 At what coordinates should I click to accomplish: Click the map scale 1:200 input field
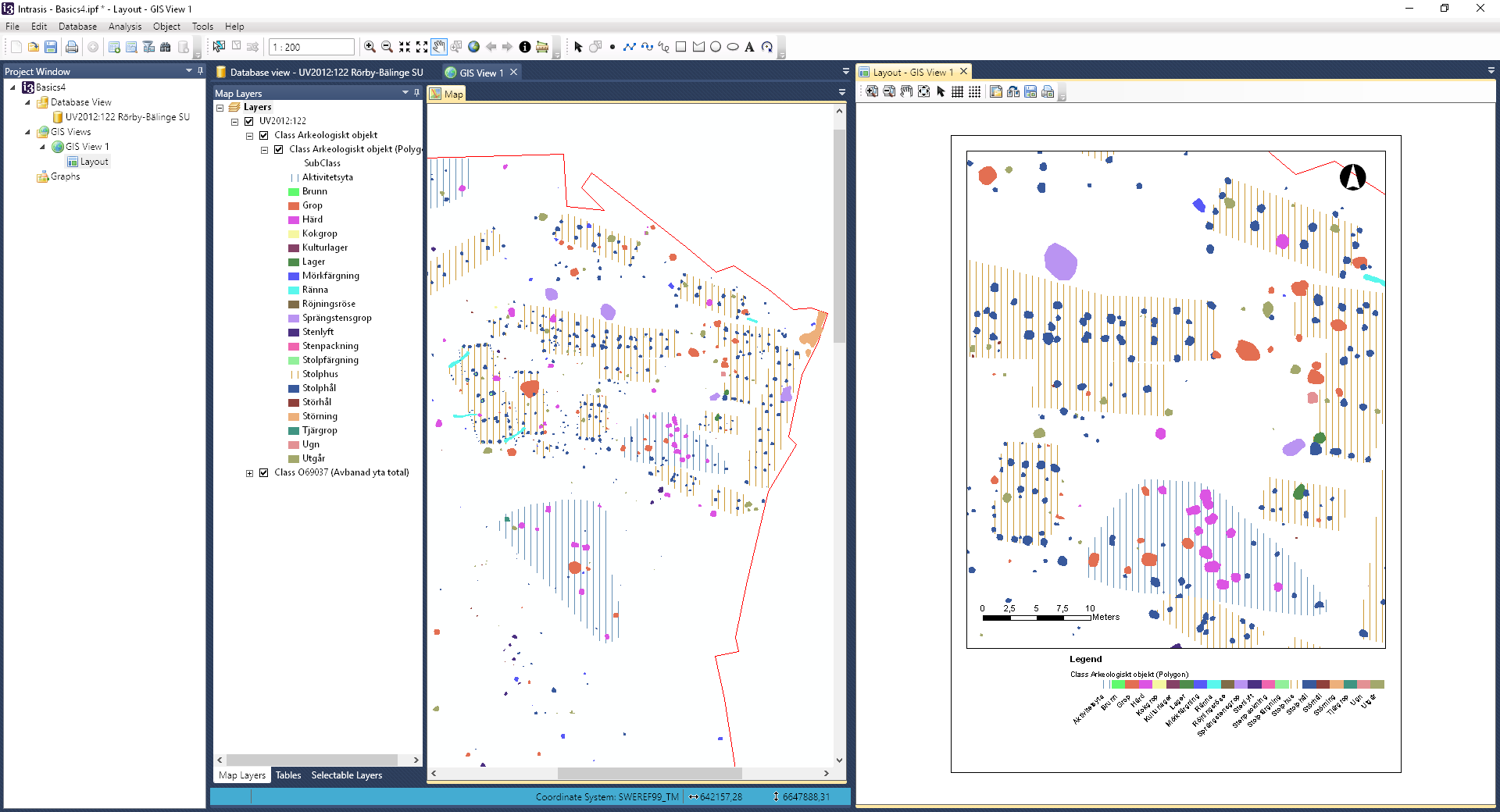coord(311,47)
